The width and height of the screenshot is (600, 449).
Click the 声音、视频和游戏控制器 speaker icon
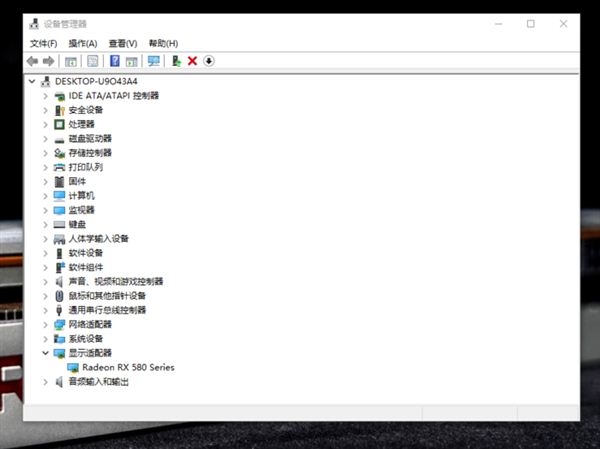point(59,282)
